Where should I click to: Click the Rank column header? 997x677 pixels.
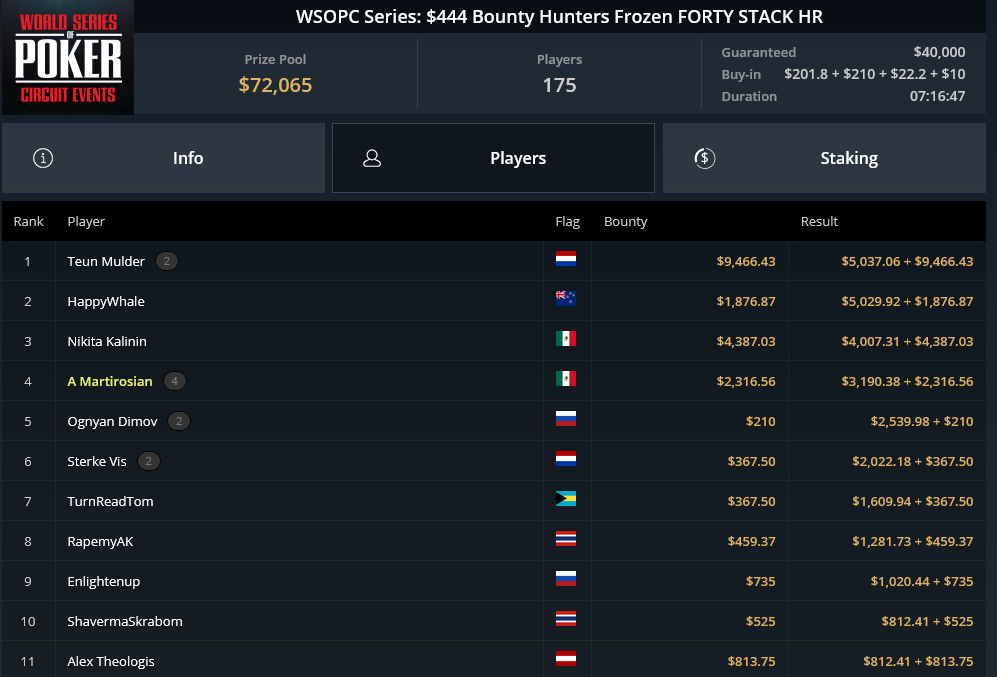pos(29,221)
